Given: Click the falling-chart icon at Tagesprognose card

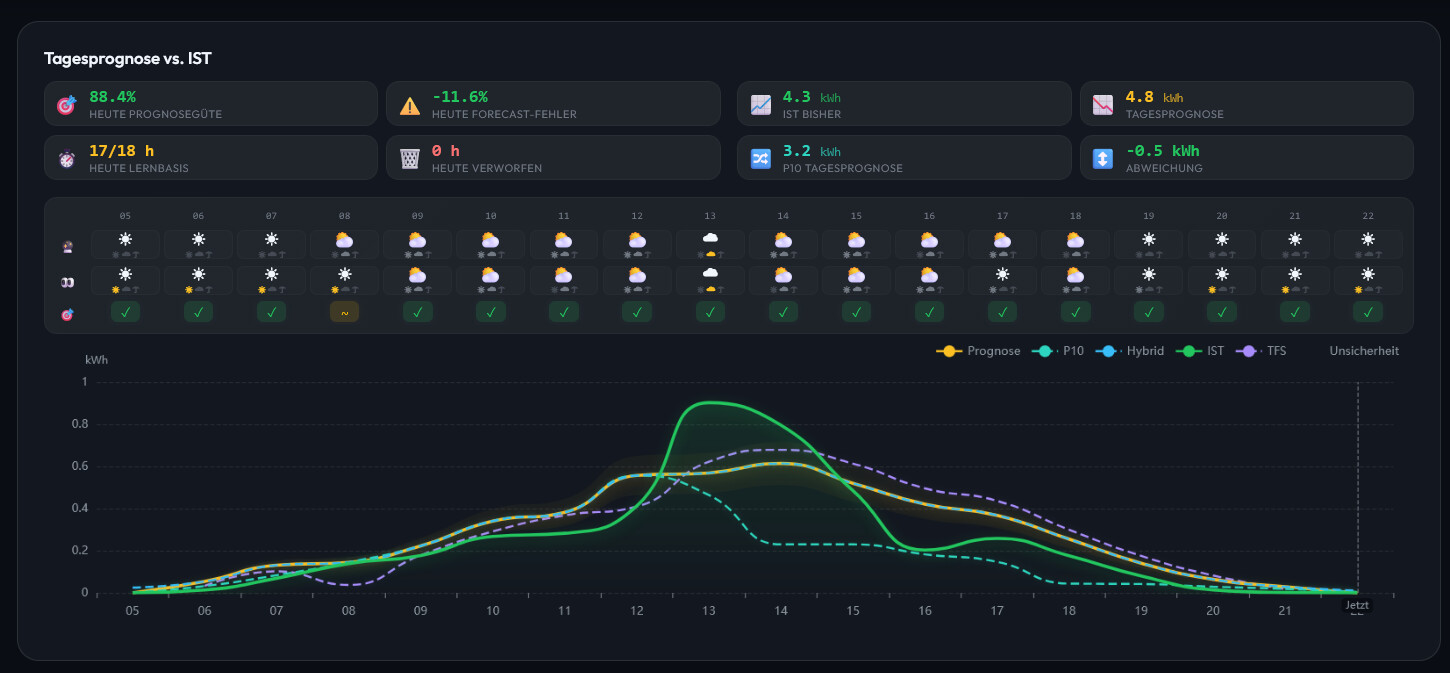Looking at the screenshot, I should point(1103,105).
